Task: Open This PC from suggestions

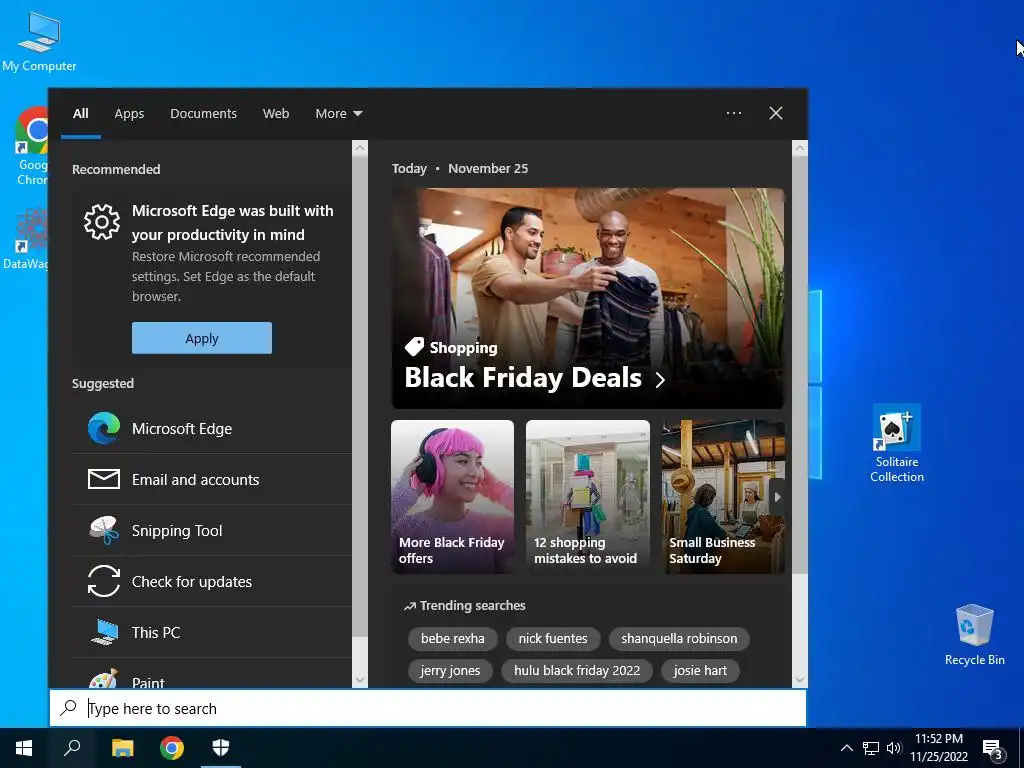Action: pos(212,632)
